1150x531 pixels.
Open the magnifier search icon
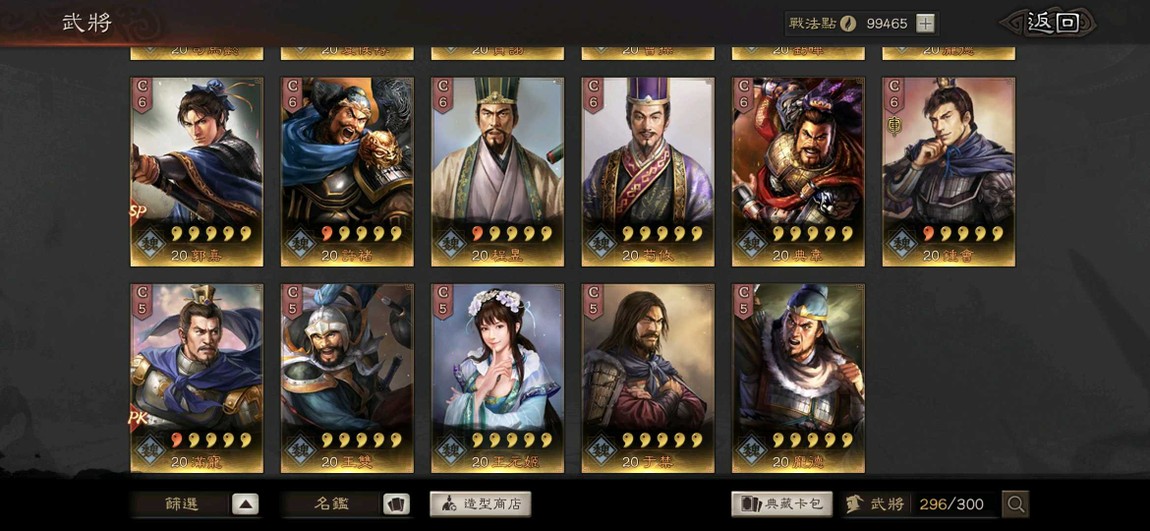(x=1015, y=504)
